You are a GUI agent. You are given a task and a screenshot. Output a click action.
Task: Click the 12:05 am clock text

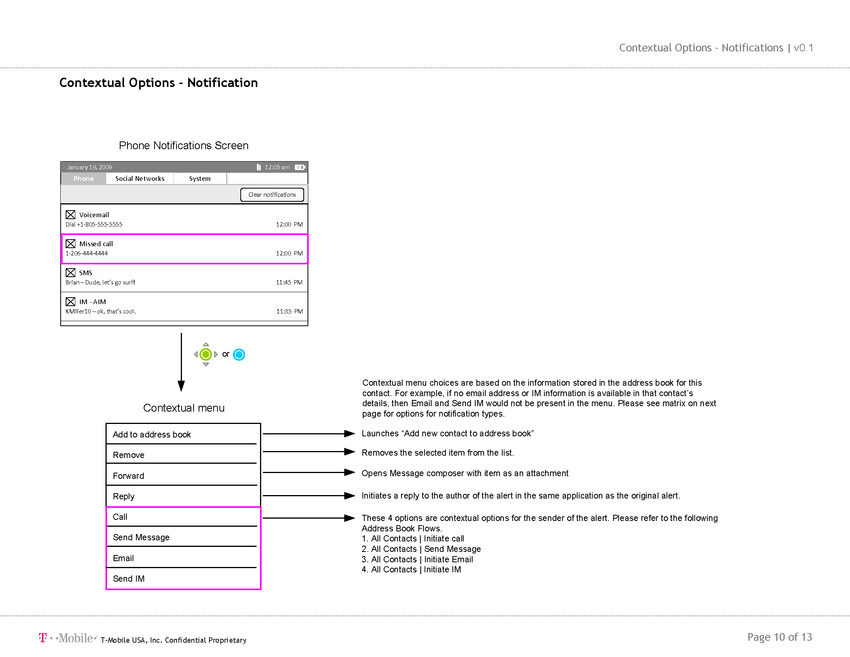tap(277, 168)
